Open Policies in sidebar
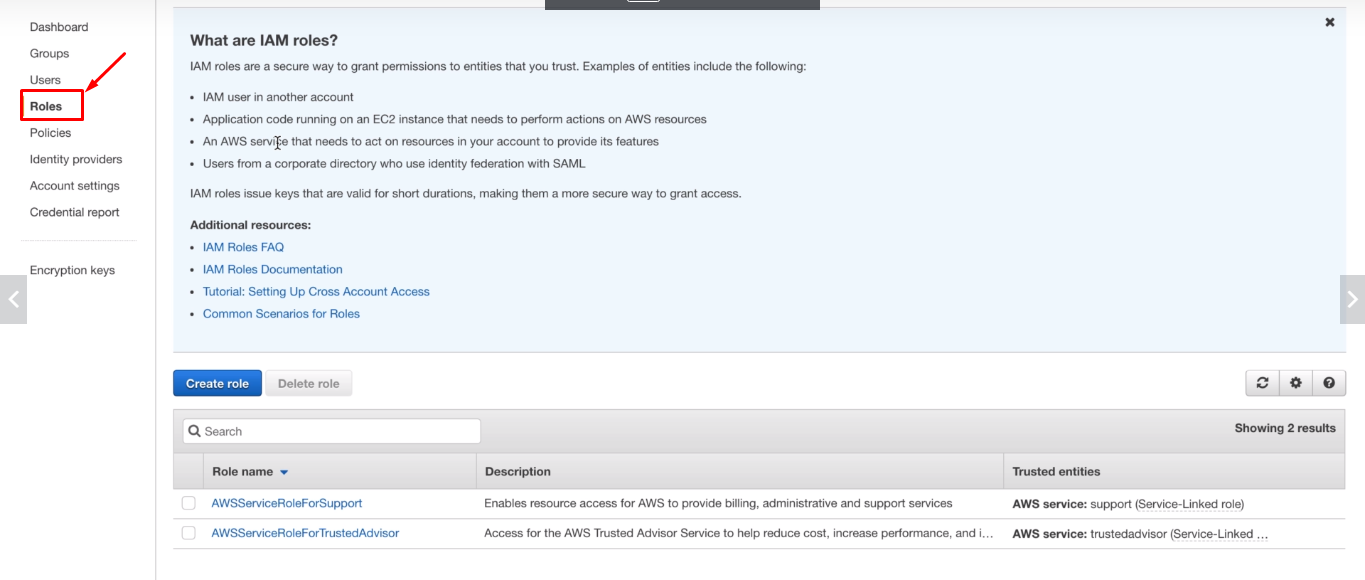This screenshot has width=1365, height=580. coord(50,132)
